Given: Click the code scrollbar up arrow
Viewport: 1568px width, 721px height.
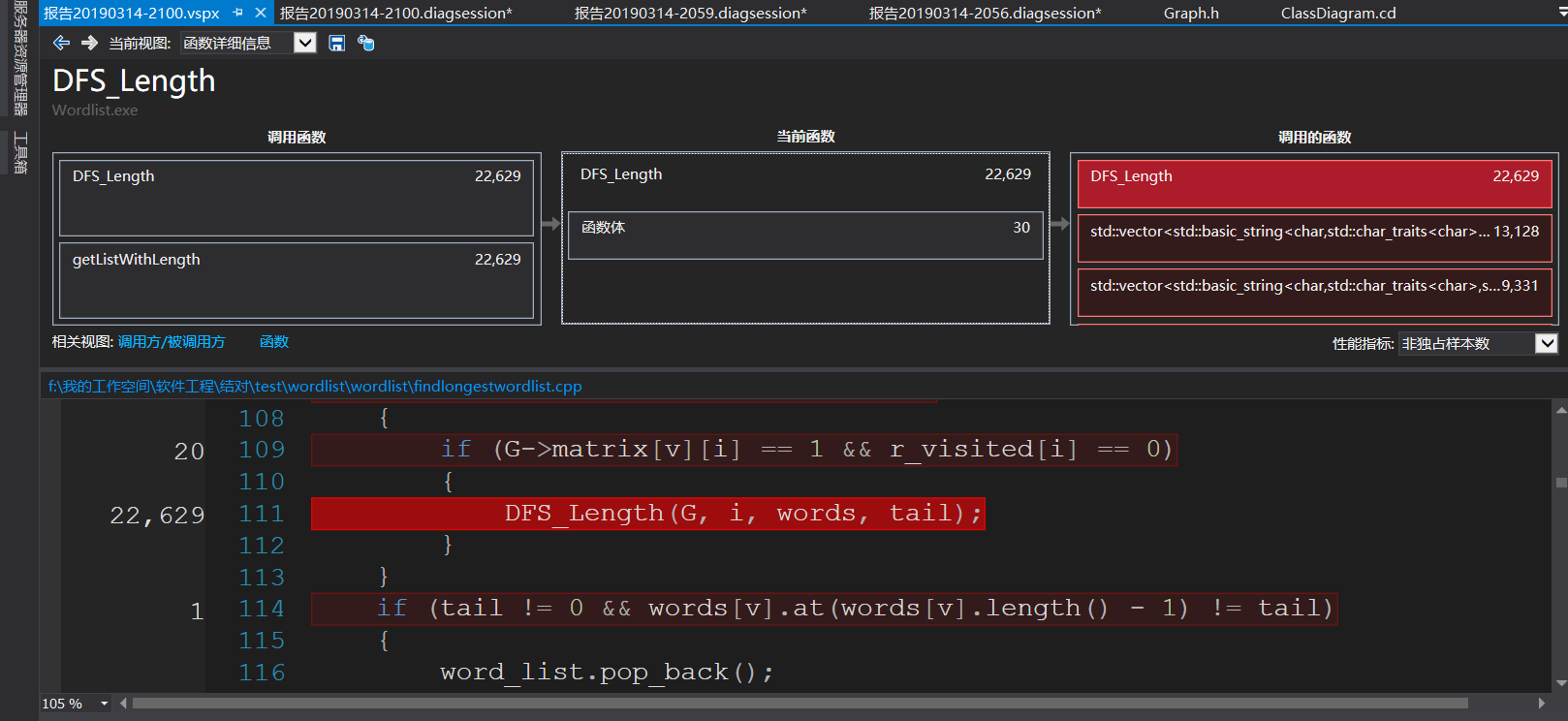Looking at the screenshot, I should pos(1560,411).
